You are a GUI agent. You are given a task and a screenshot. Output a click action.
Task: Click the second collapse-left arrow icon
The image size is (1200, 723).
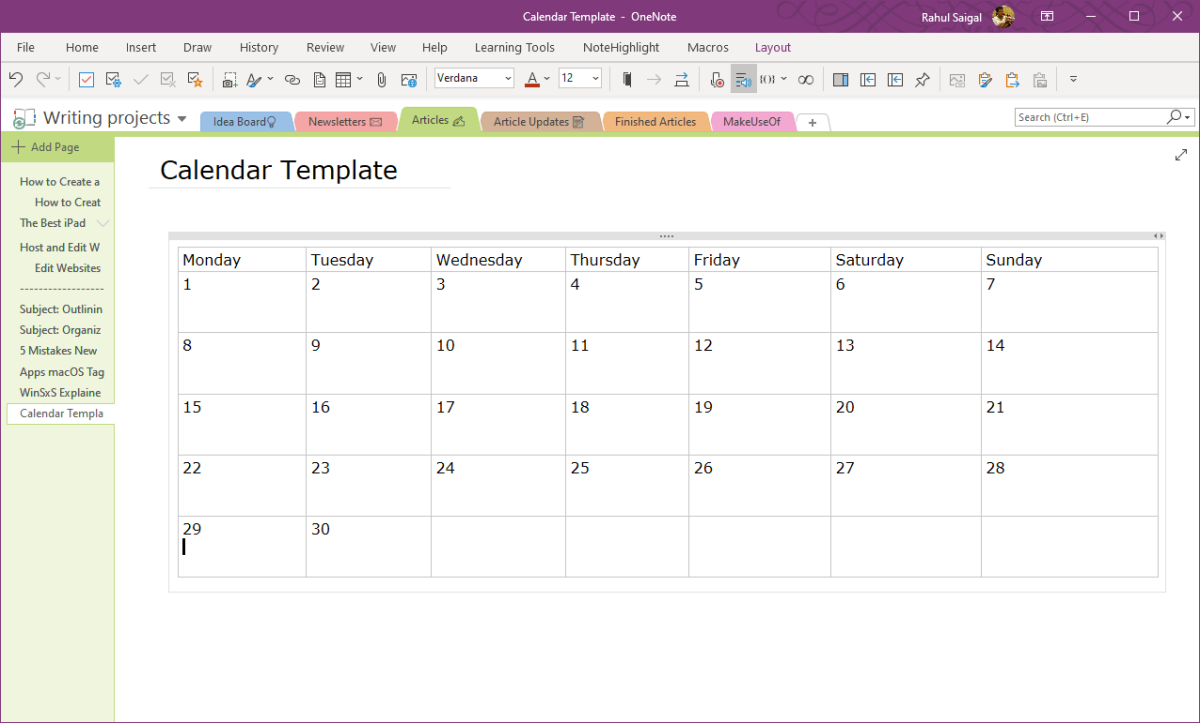coord(895,79)
